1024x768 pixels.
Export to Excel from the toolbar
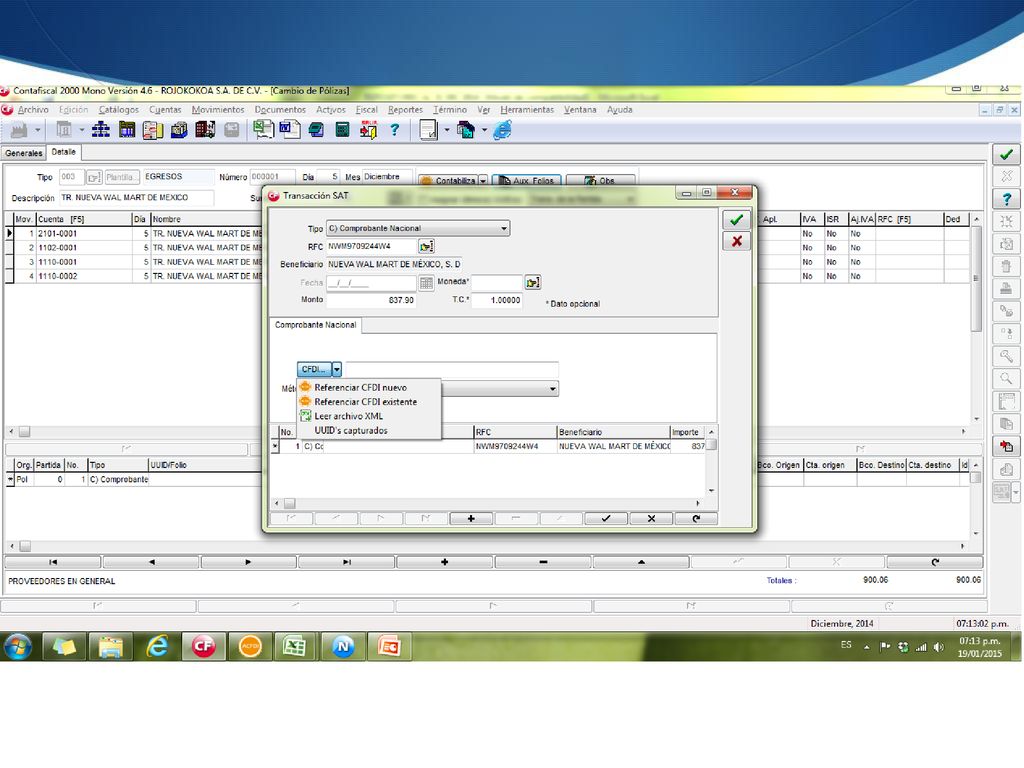pyautogui.click(x=263, y=129)
